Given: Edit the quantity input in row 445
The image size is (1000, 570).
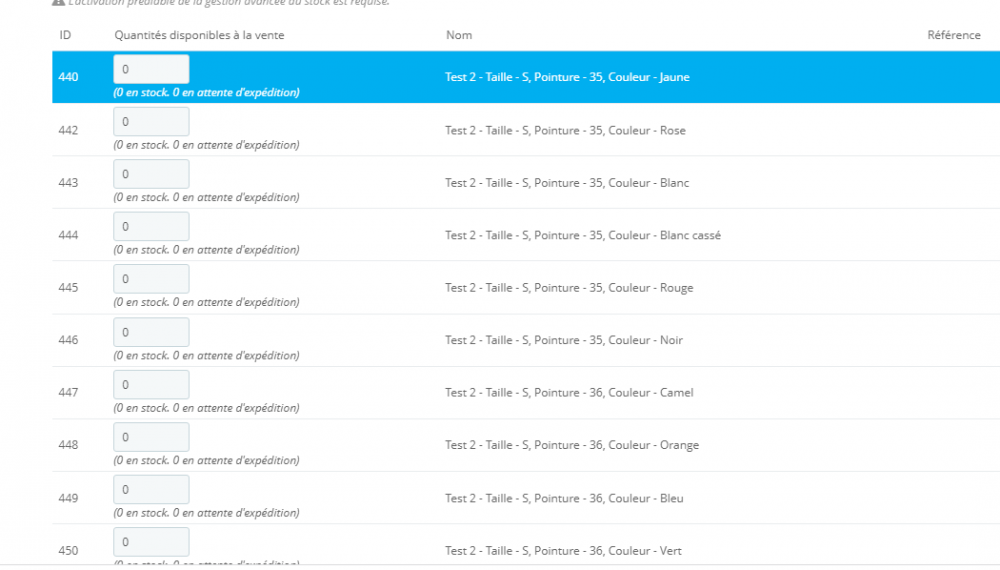Looking at the screenshot, I should (151, 279).
